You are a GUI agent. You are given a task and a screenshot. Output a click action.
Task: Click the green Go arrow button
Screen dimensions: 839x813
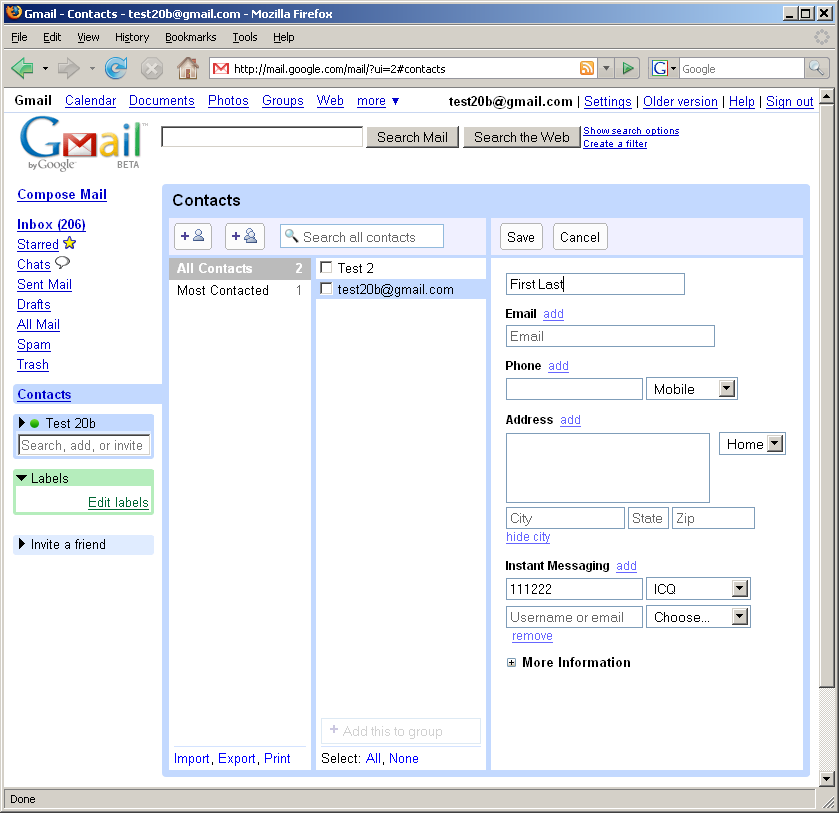tap(627, 69)
